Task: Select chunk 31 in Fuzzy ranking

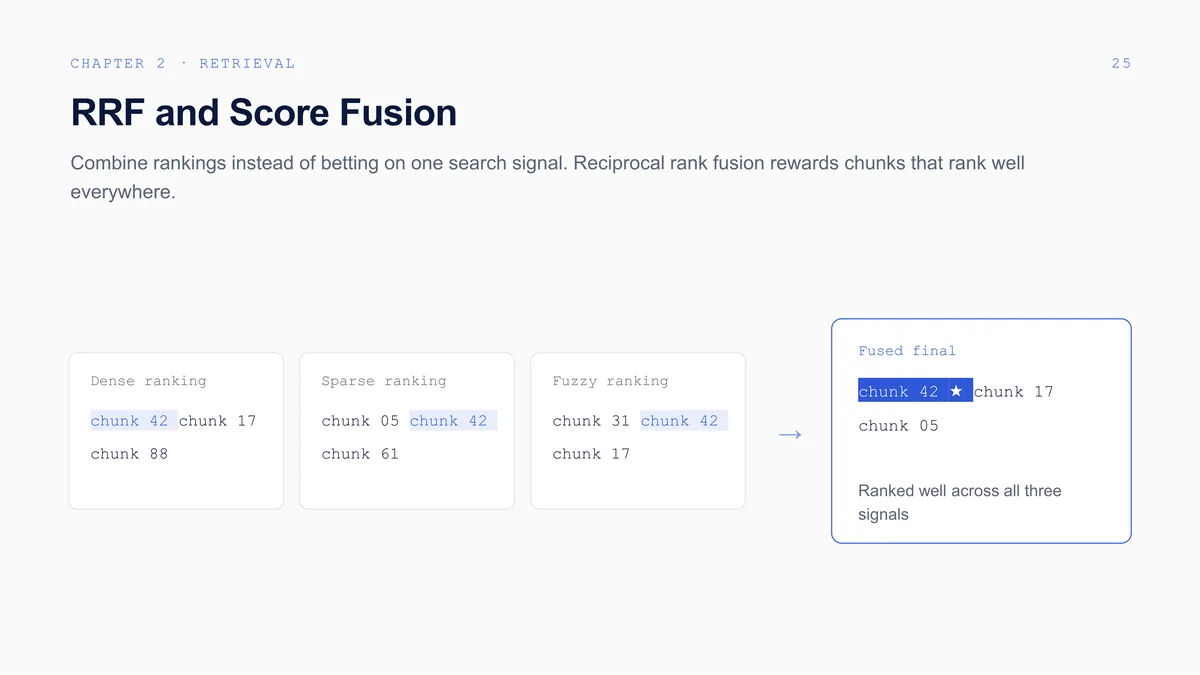Action: point(591,421)
